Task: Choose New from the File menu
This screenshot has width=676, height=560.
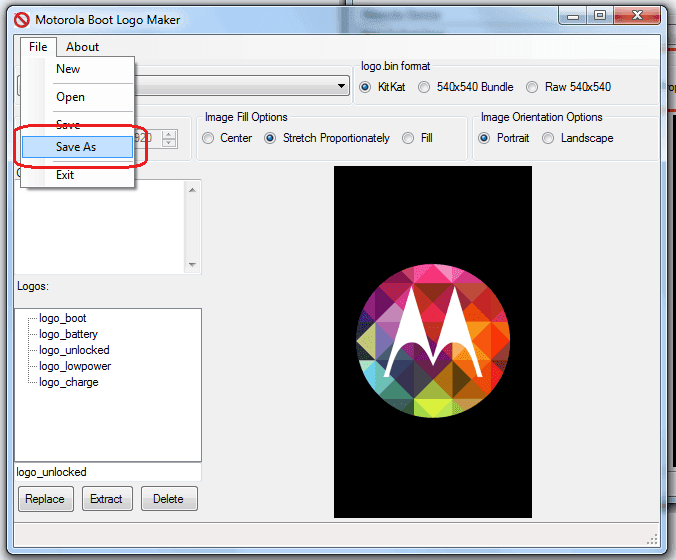Action: pos(78,69)
